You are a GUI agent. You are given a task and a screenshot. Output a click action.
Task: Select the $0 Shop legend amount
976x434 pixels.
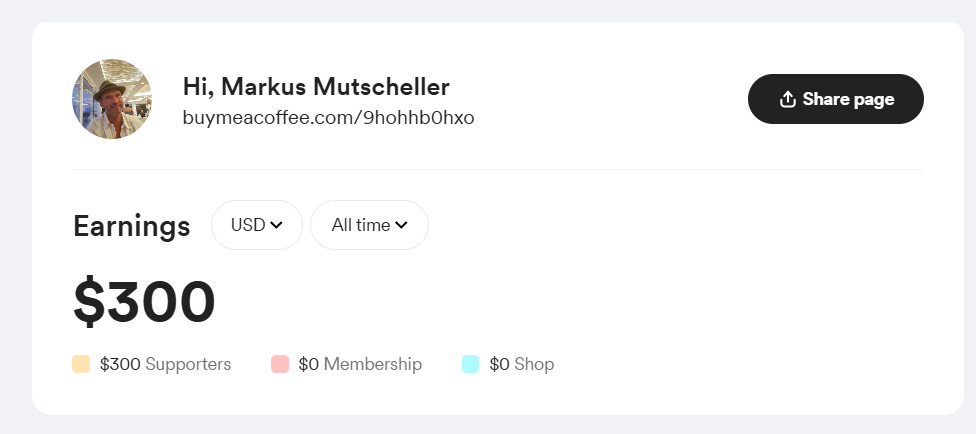(499, 364)
